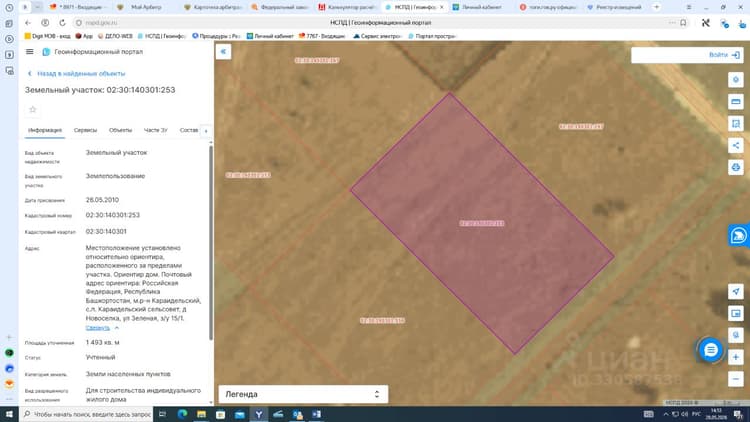Click the info panel vertical scrollbar
The image size is (750, 422).
[x=211, y=242]
